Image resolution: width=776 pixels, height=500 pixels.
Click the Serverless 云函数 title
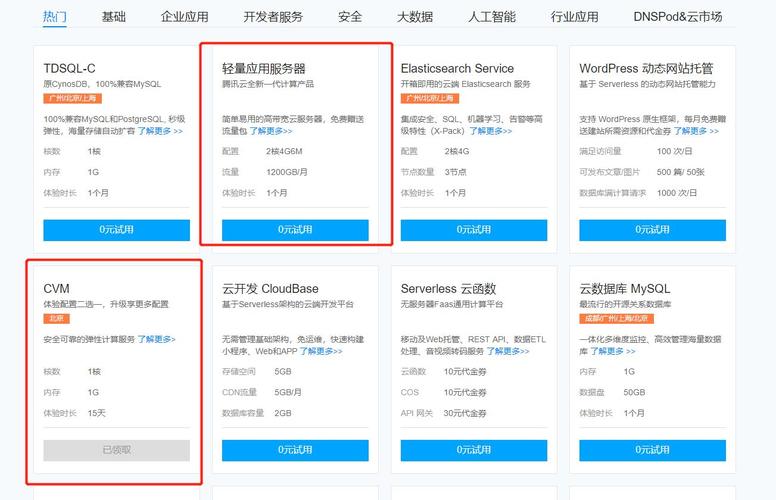pyautogui.click(x=448, y=289)
